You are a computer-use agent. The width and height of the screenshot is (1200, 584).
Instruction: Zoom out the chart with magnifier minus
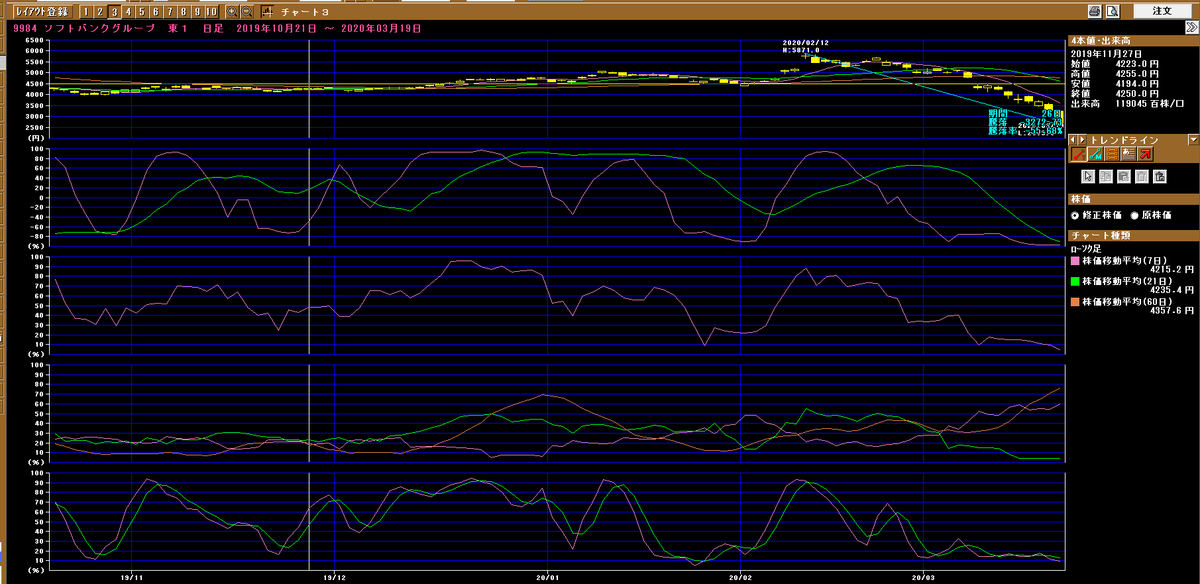coord(247,12)
